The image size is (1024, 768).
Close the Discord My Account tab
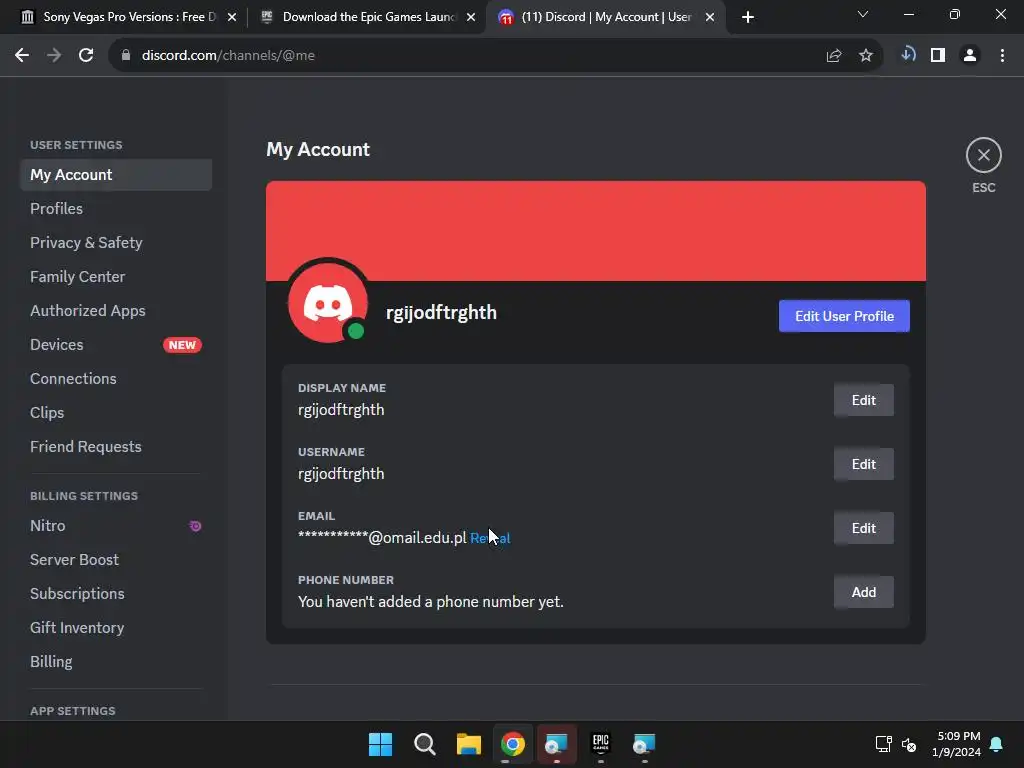pos(710,17)
